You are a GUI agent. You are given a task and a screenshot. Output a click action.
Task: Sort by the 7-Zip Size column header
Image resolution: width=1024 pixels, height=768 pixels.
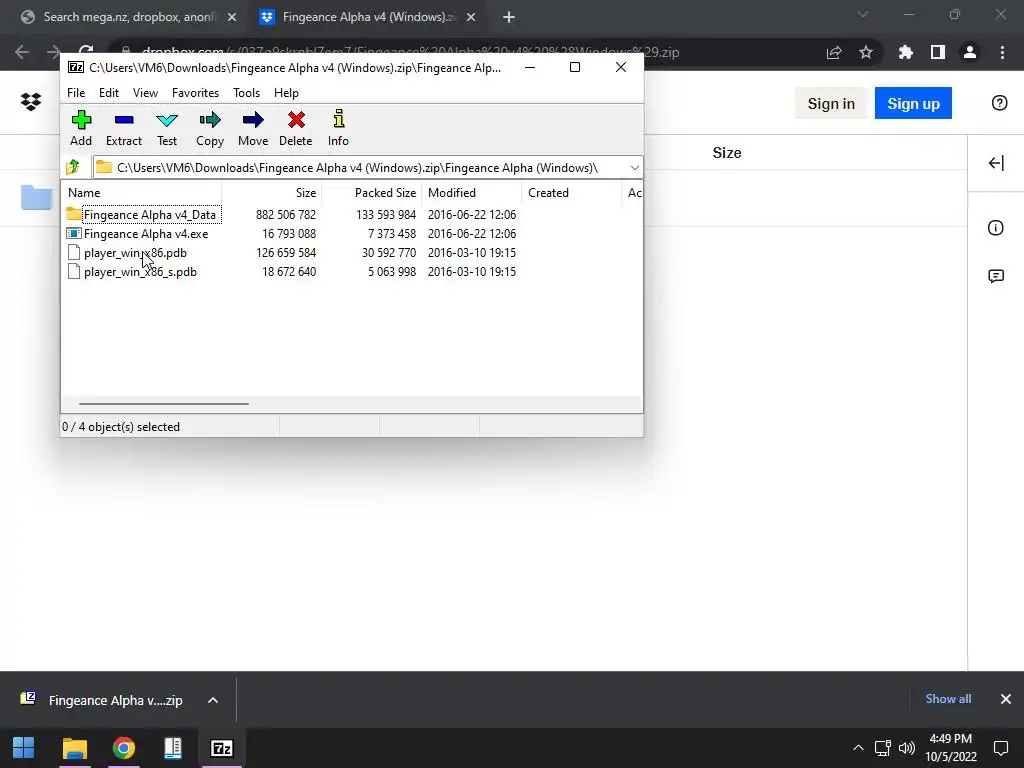(272, 193)
